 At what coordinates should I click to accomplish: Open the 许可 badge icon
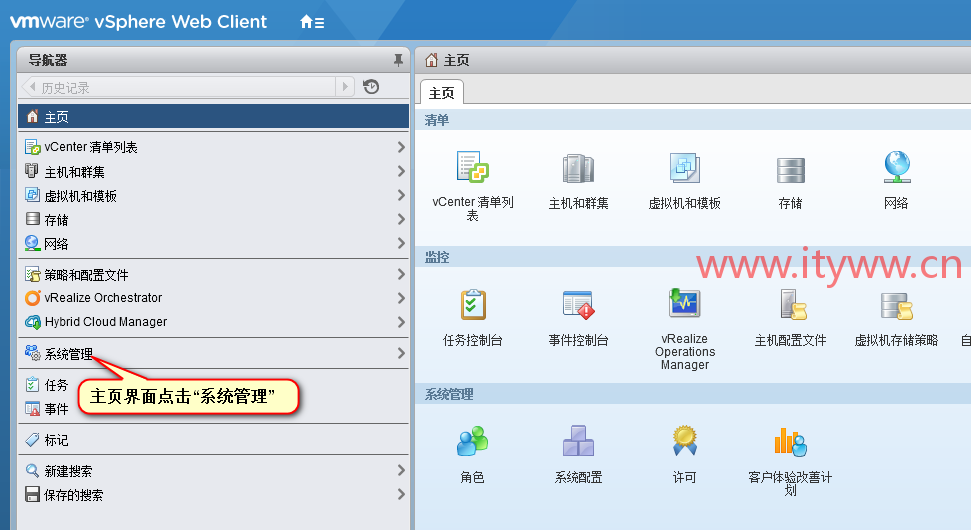click(x=685, y=440)
